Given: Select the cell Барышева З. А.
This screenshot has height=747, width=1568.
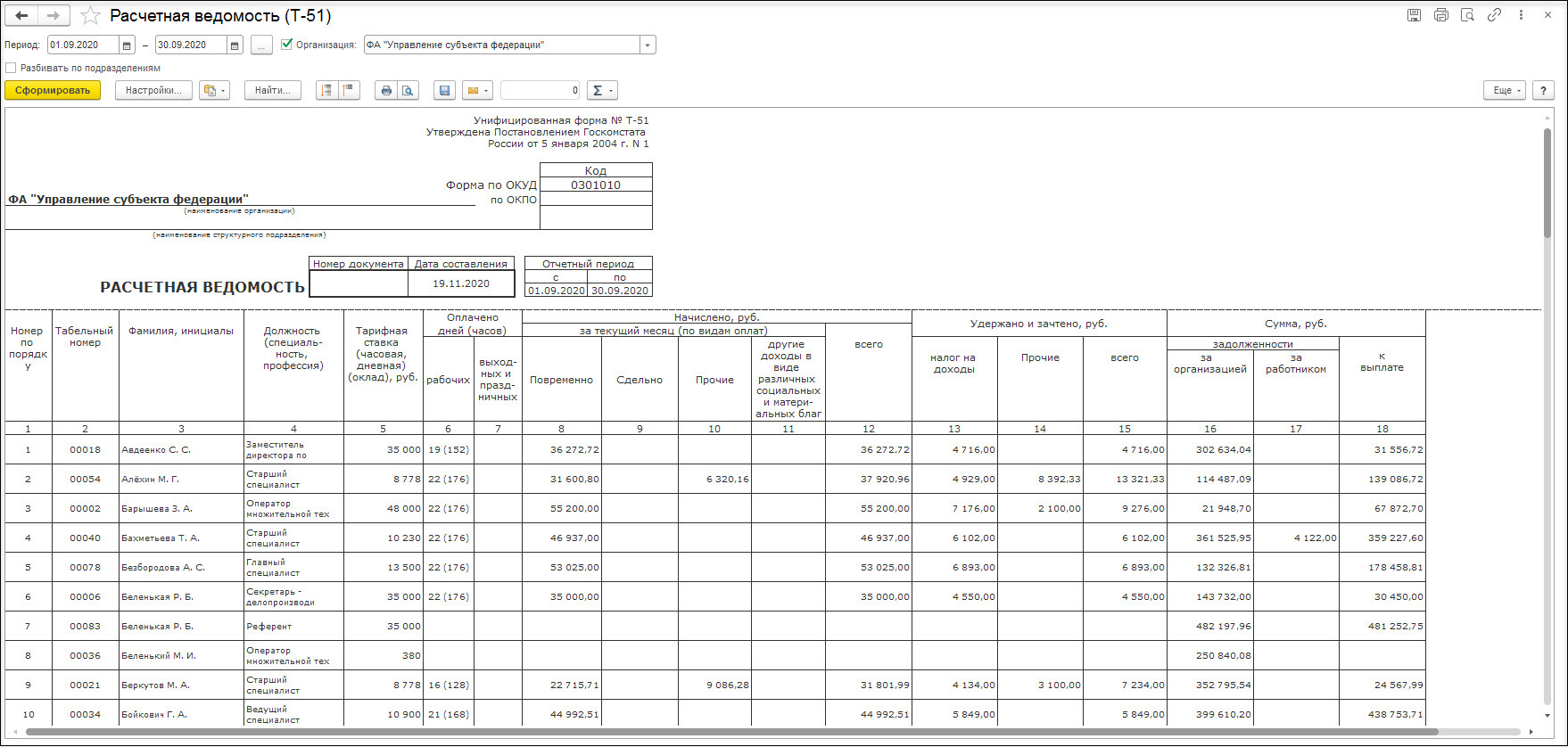Looking at the screenshot, I should (181, 509).
